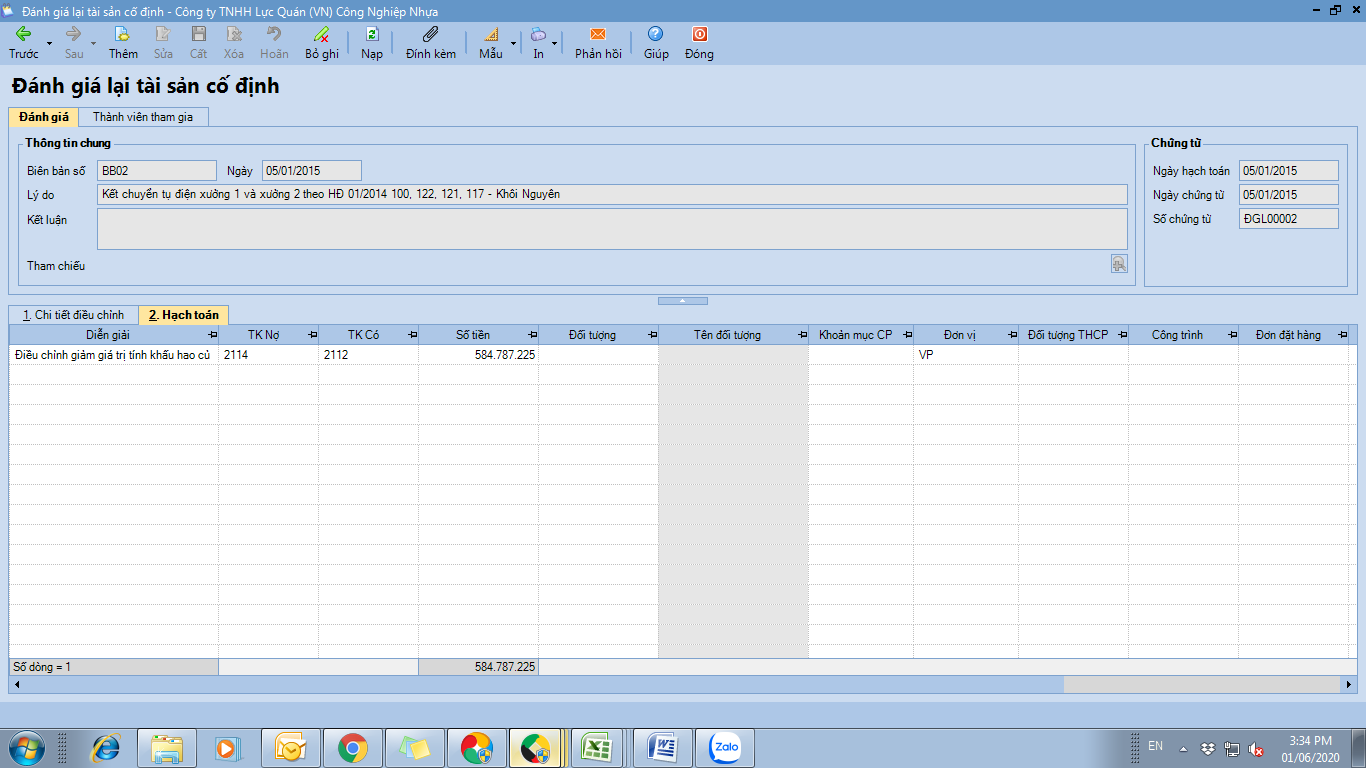This screenshot has width=1366, height=768.
Task: Click the Tham chiếu reference picker icon
Action: tap(1119, 264)
